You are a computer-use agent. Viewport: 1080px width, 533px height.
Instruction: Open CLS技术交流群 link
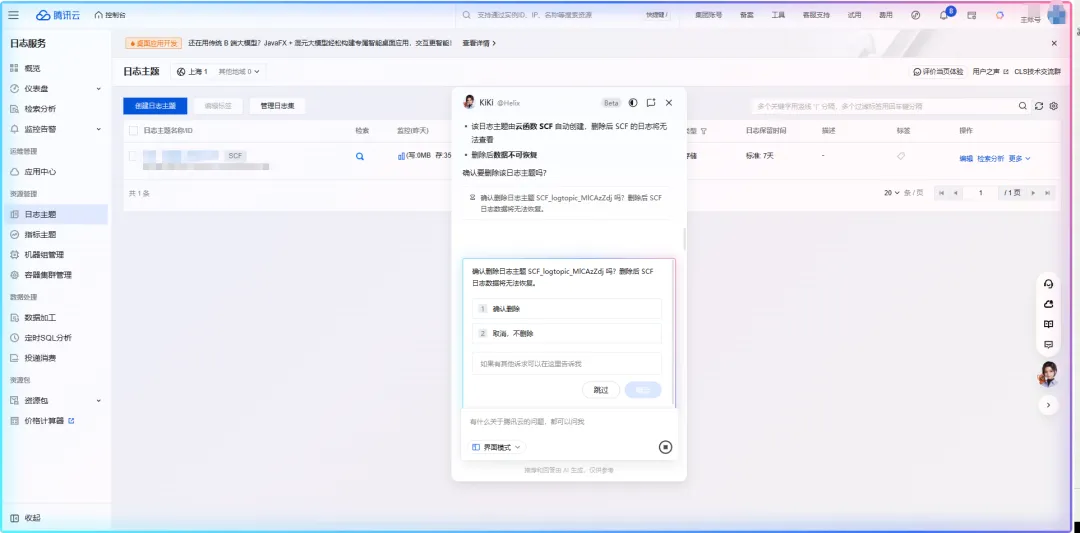[1037, 71]
